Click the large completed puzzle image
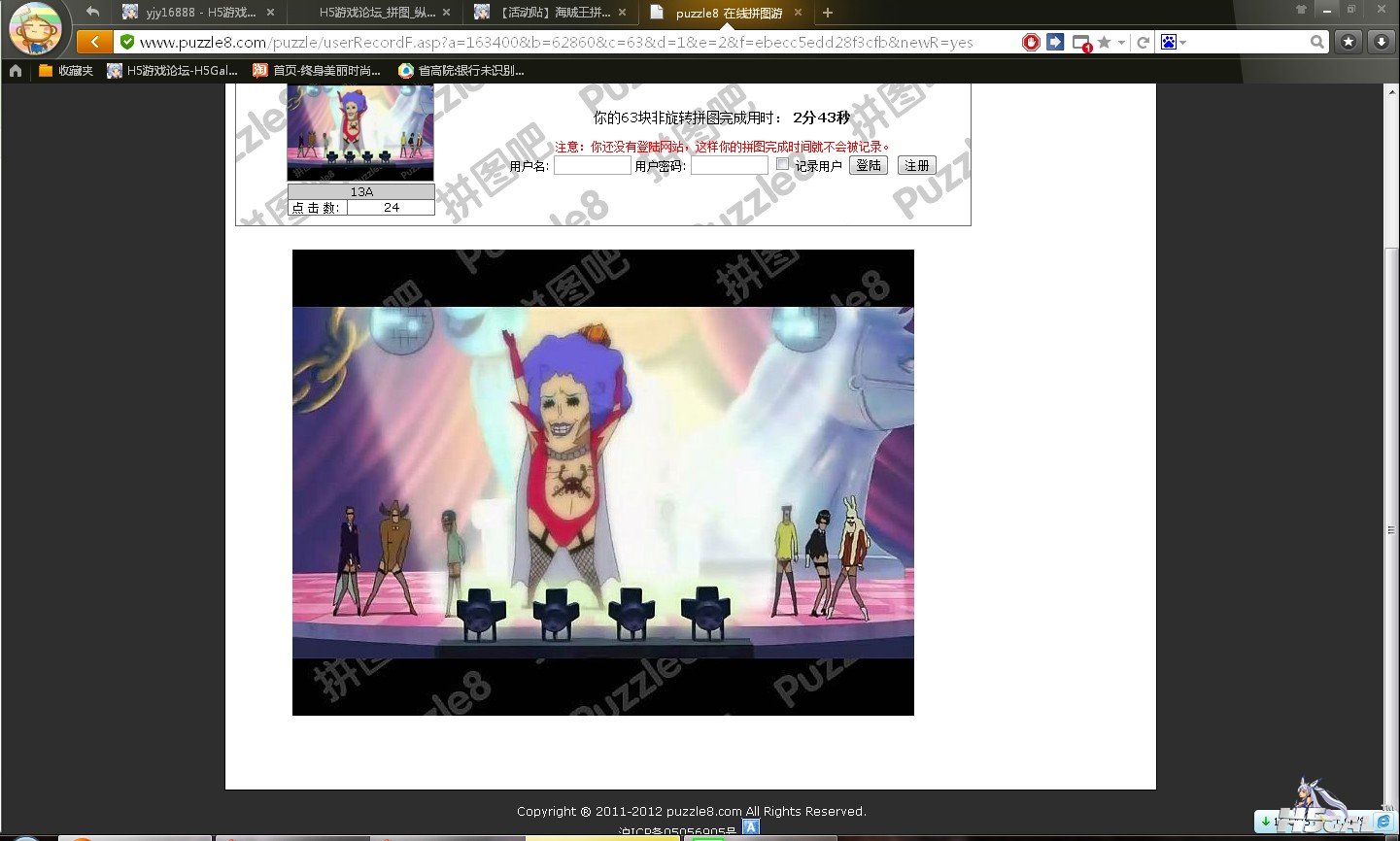 pyautogui.click(x=603, y=483)
